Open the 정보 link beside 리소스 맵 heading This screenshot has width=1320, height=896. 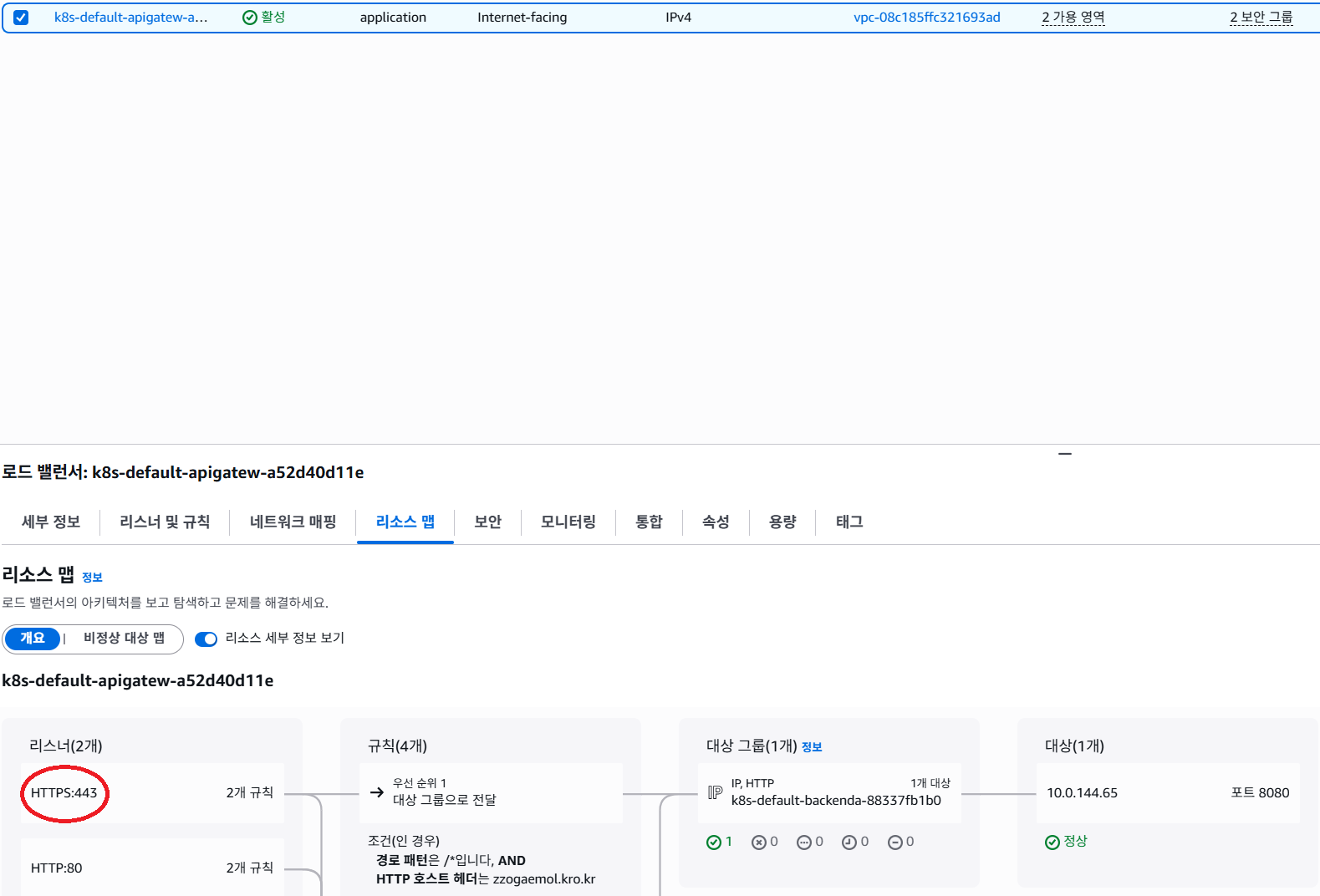[x=92, y=578]
